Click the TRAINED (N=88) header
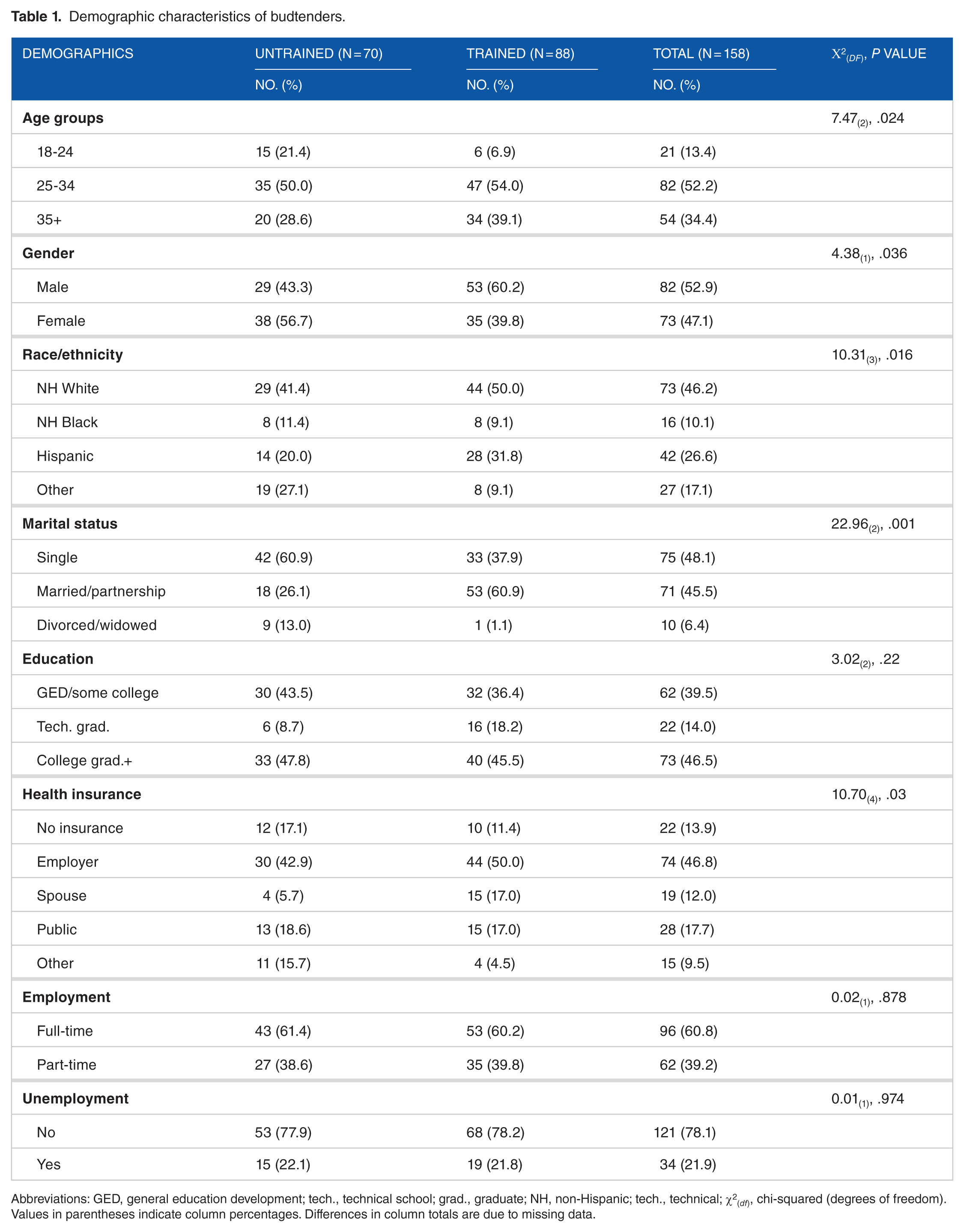Viewport: 964px width, 1232px height. click(520, 54)
